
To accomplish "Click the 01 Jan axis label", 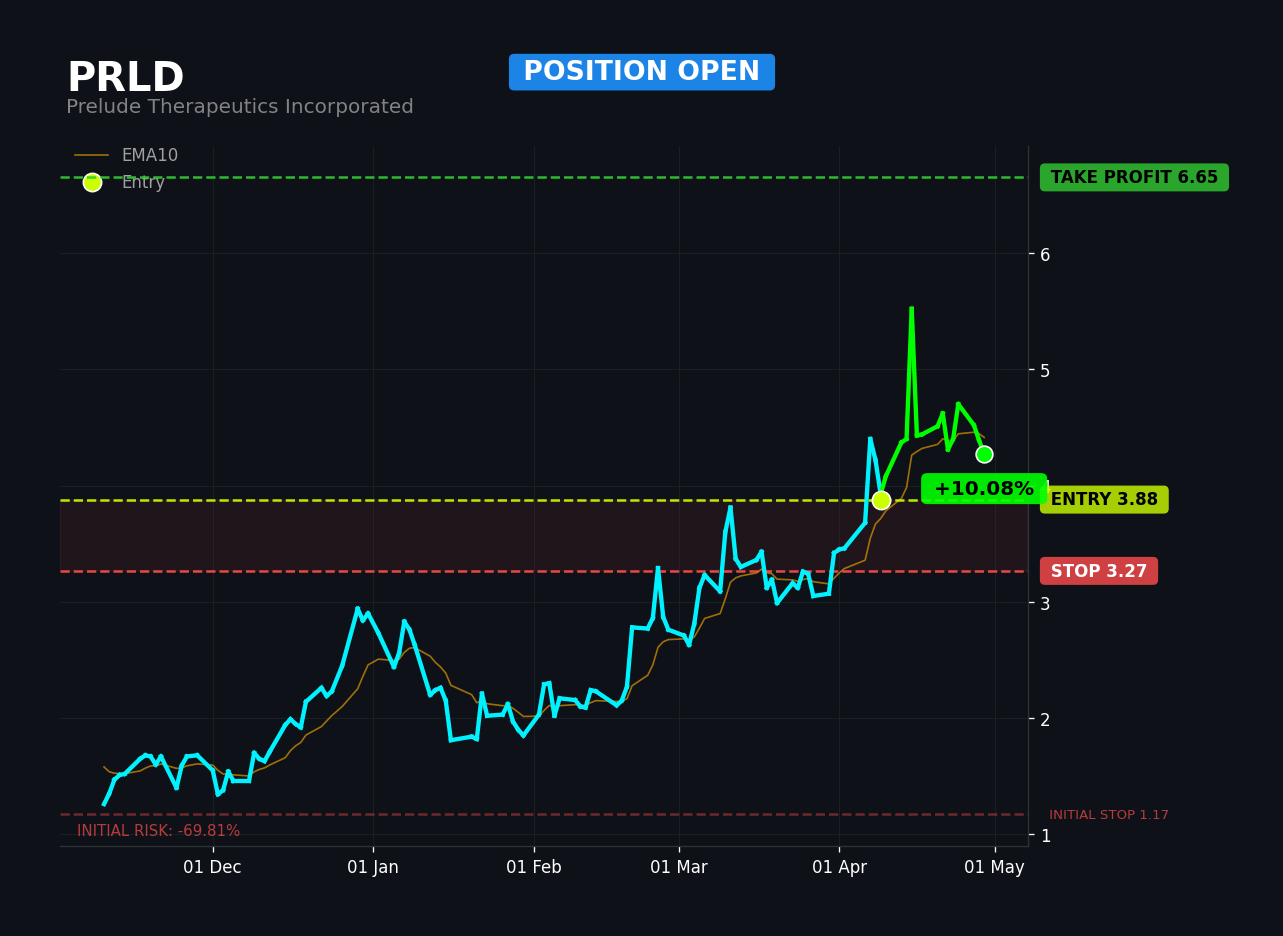I will [373, 868].
